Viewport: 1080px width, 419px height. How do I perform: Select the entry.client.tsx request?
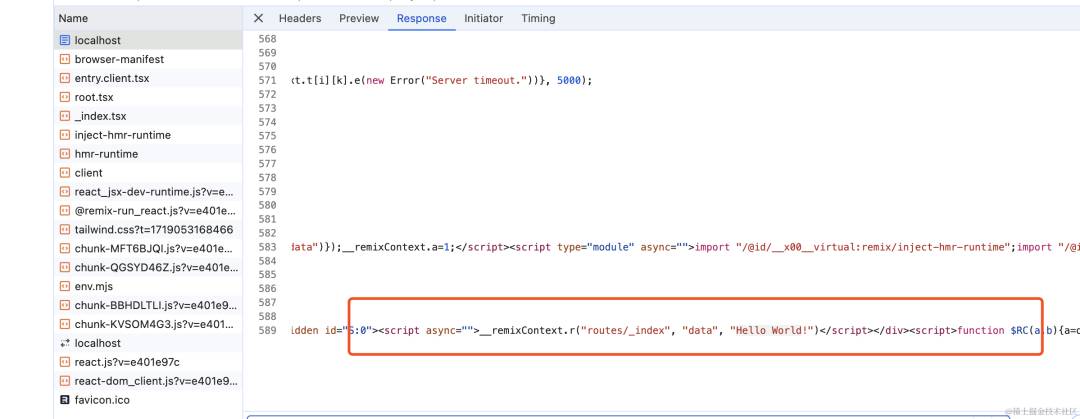coord(148,79)
